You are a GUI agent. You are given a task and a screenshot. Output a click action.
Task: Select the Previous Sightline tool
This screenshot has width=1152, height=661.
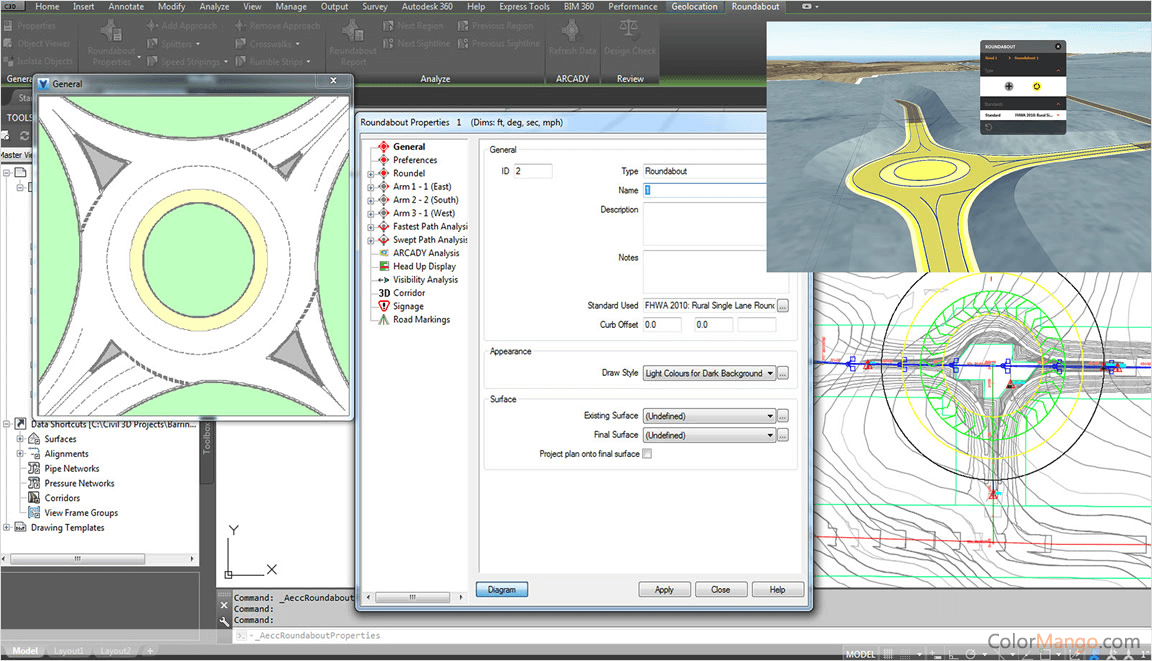coord(499,43)
